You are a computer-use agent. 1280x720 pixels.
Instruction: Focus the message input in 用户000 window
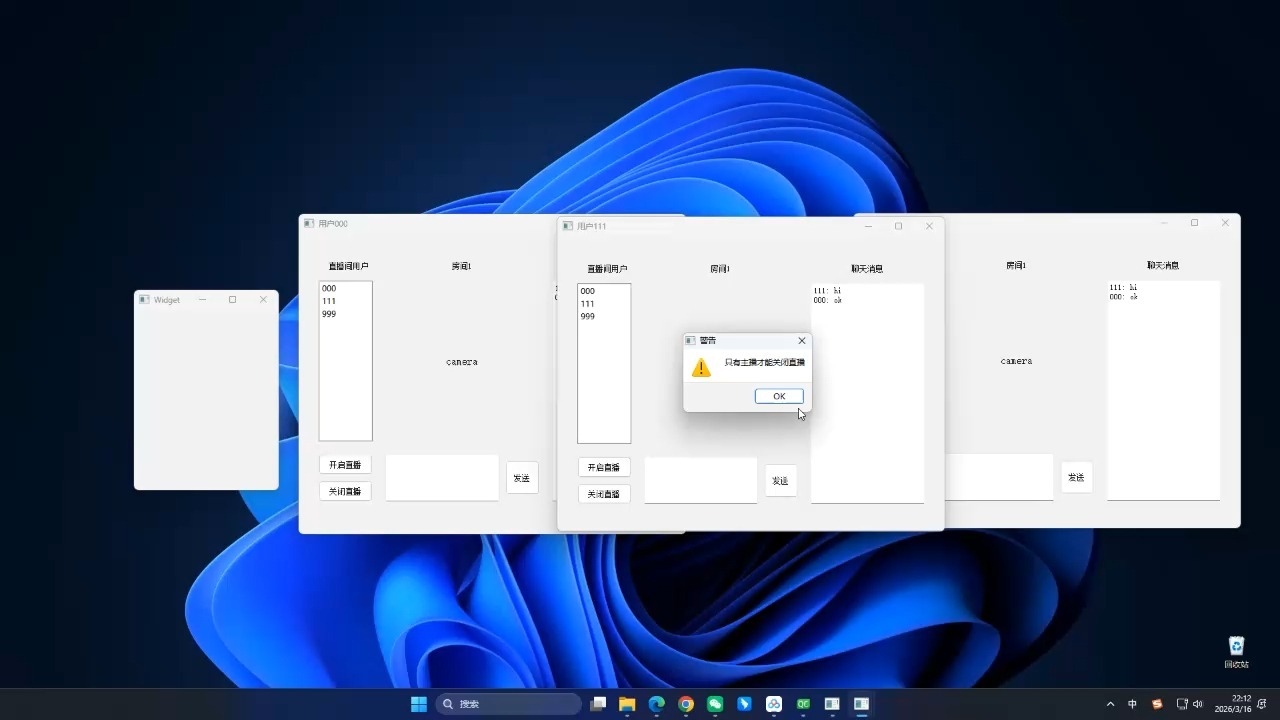point(442,478)
